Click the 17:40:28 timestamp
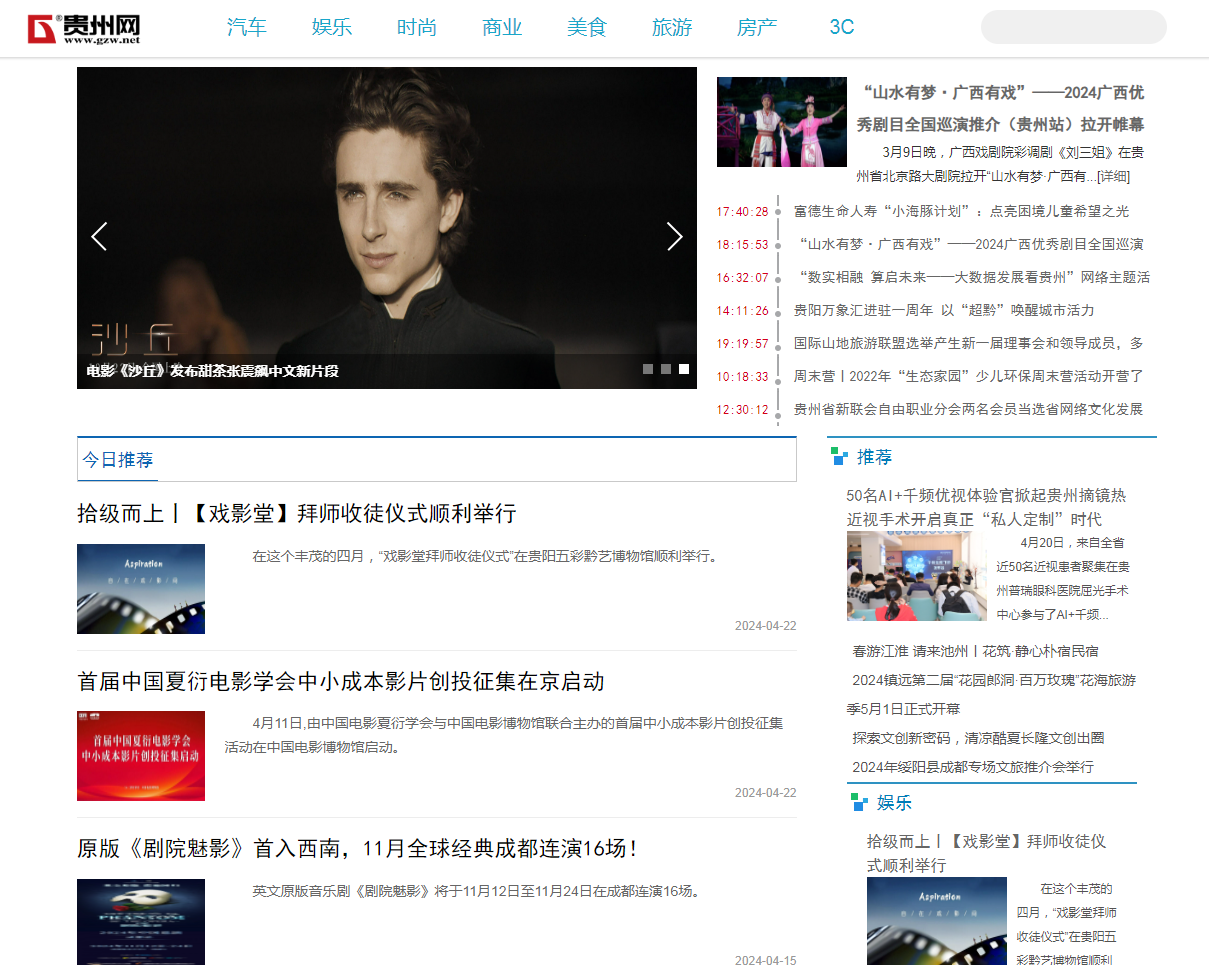 (742, 212)
